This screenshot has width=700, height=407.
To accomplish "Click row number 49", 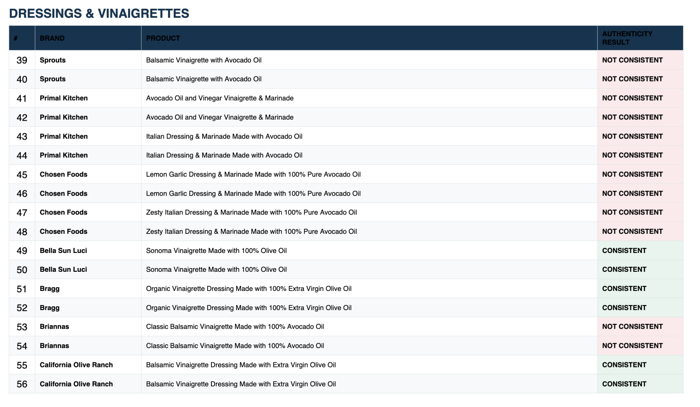I will [22, 251].
